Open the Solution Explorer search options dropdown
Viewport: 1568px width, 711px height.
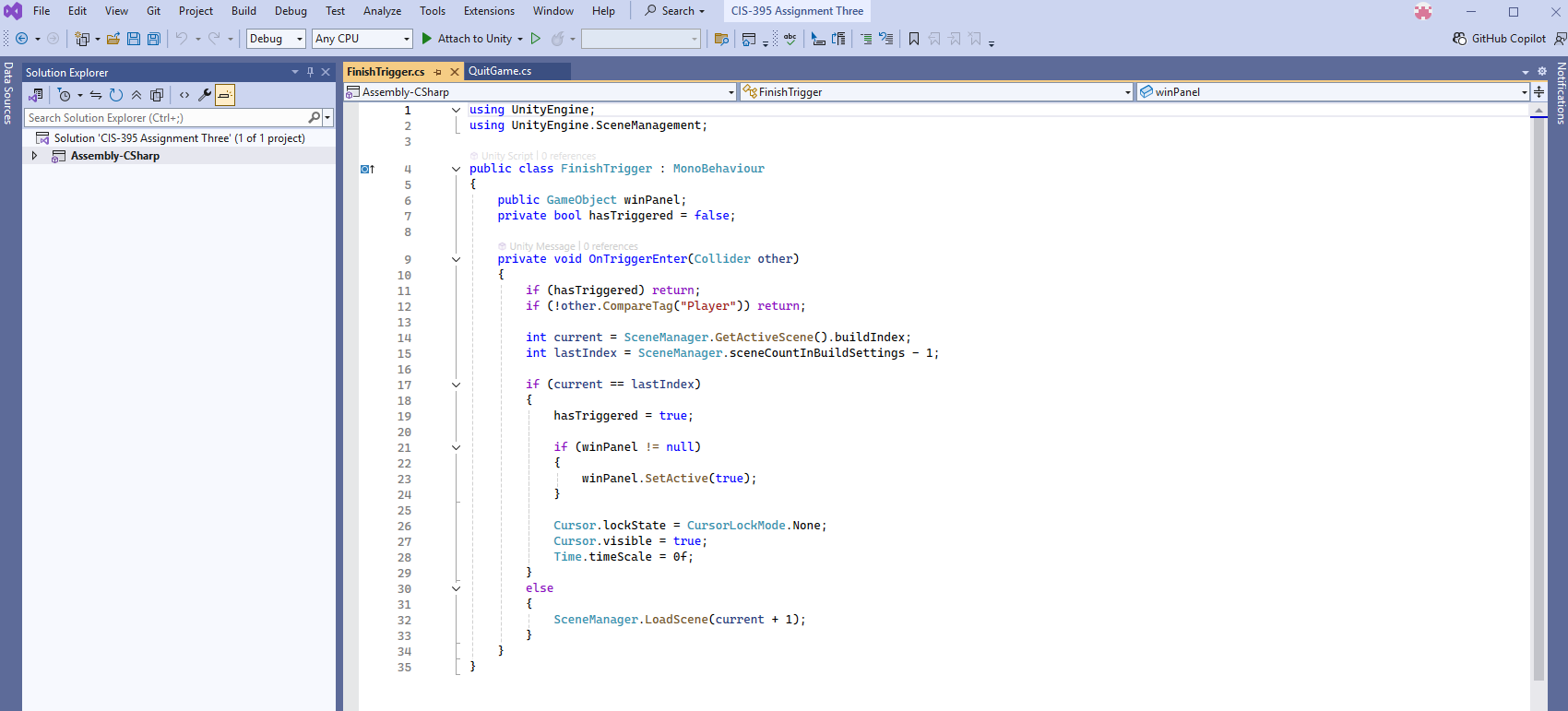click(x=327, y=118)
